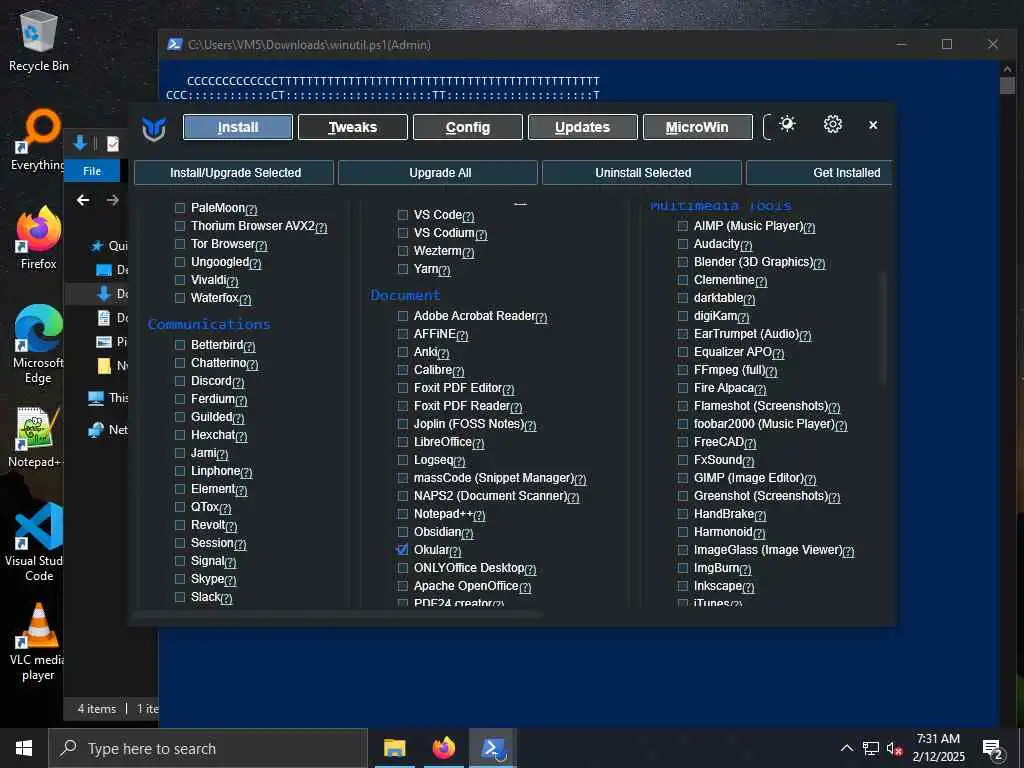Tick the Inkscape checkbox
The image size is (1024, 768).
pos(682,586)
